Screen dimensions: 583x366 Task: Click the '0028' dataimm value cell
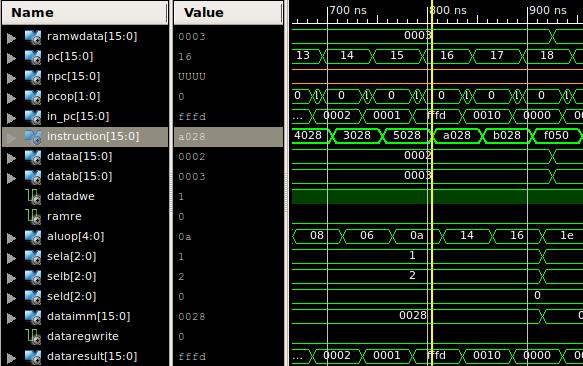[x=191, y=317]
